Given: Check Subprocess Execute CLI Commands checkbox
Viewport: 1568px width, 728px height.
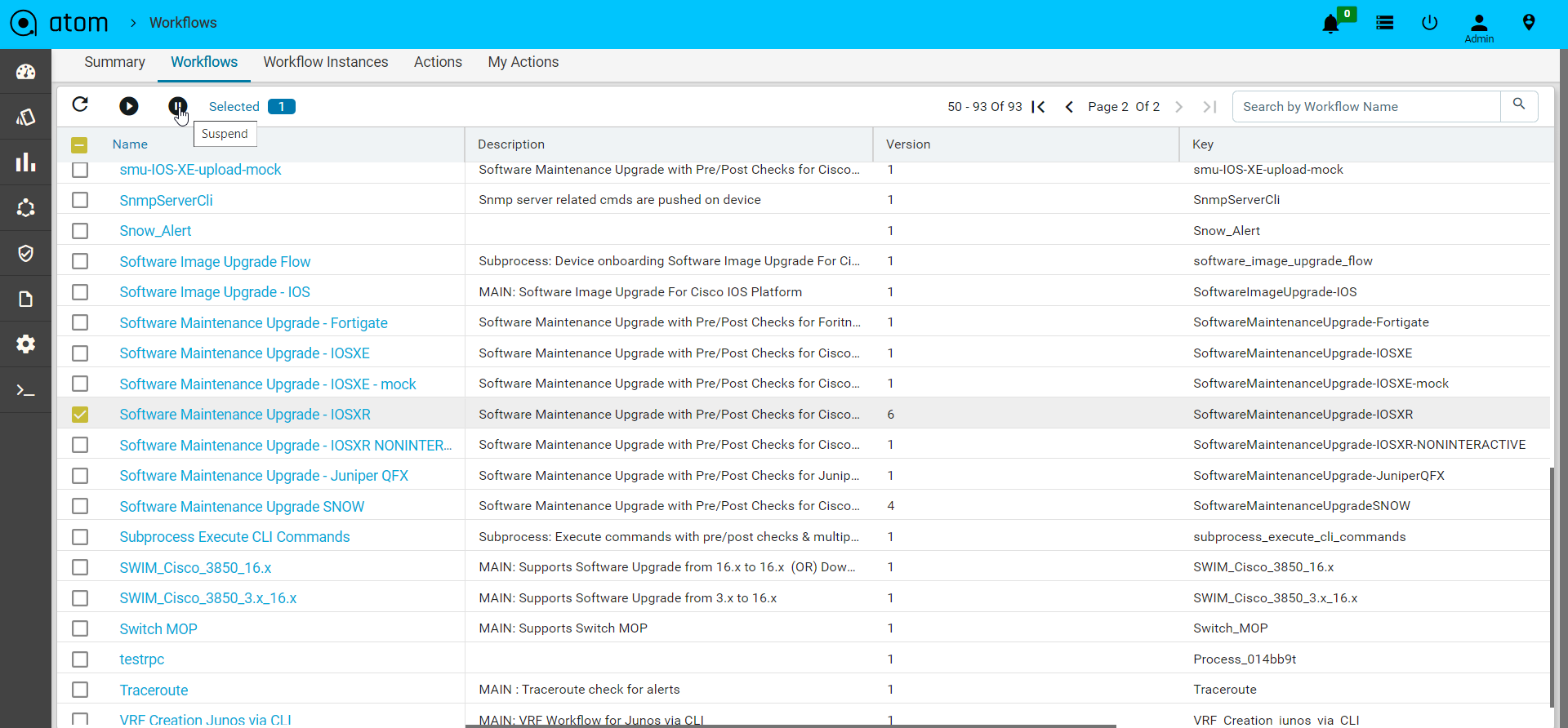Looking at the screenshot, I should tap(80, 537).
